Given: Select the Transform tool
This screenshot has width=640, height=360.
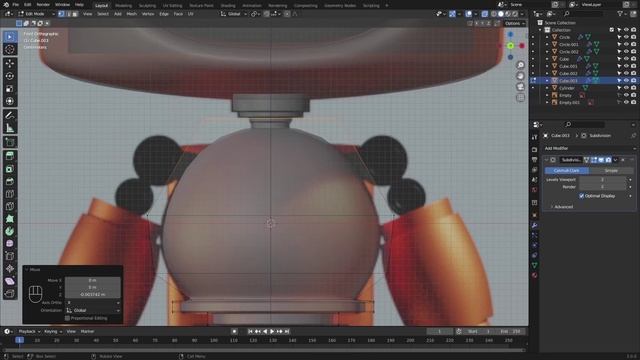Looking at the screenshot, I should click(x=10, y=101).
